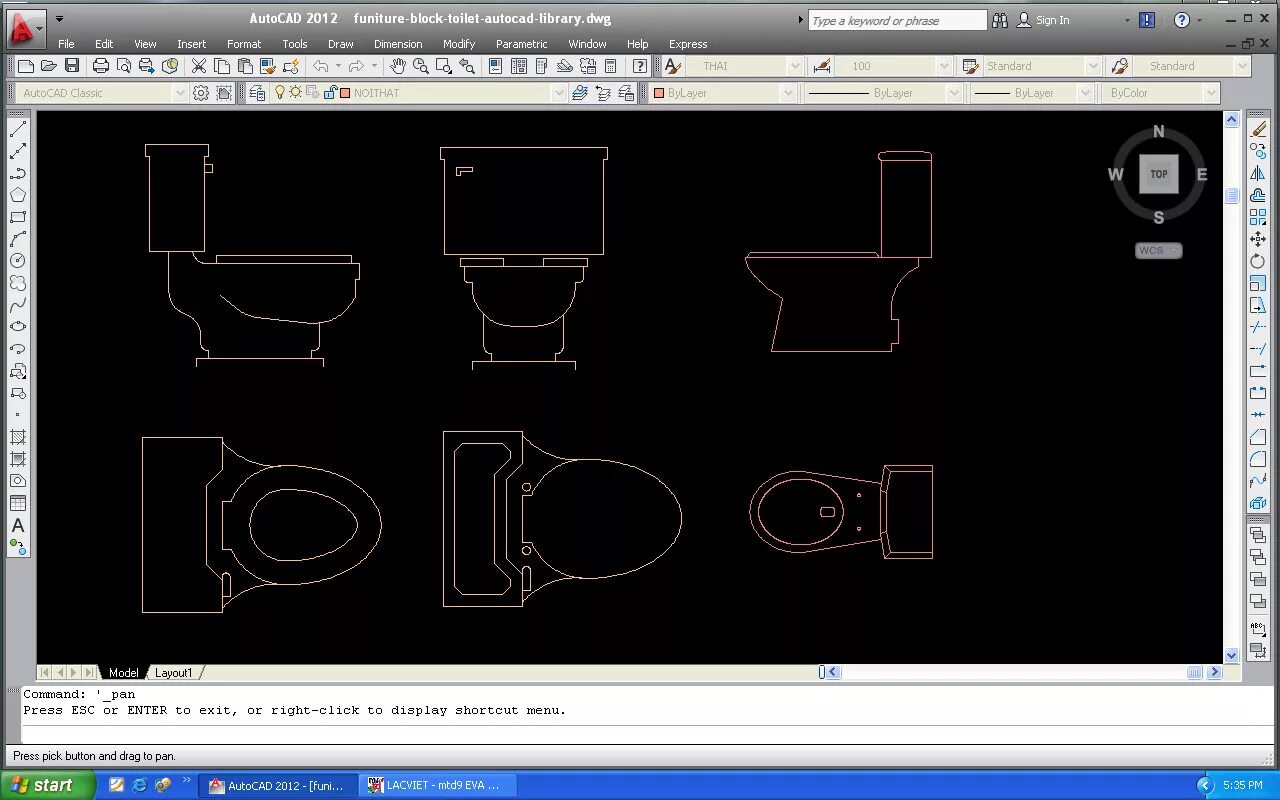Toggle layer on/off lightbulb icon
The width and height of the screenshot is (1280, 800).
click(x=281, y=93)
